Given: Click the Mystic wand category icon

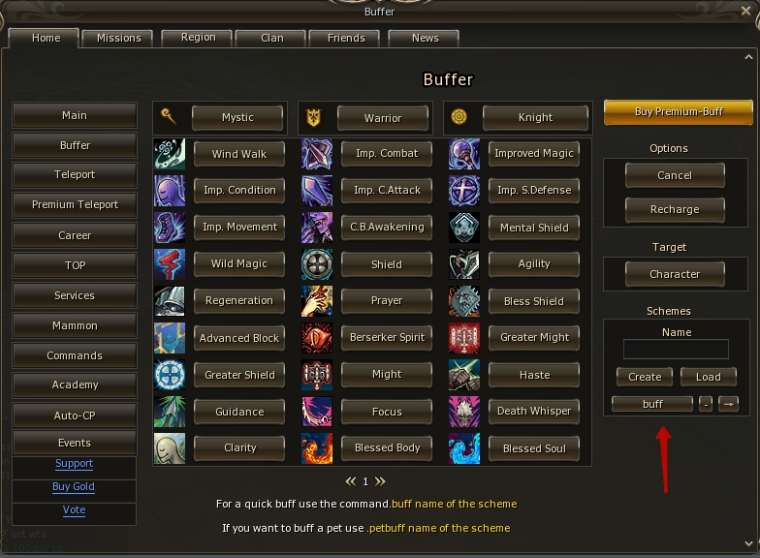Looking at the screenshot, I should tap(168, 116).
